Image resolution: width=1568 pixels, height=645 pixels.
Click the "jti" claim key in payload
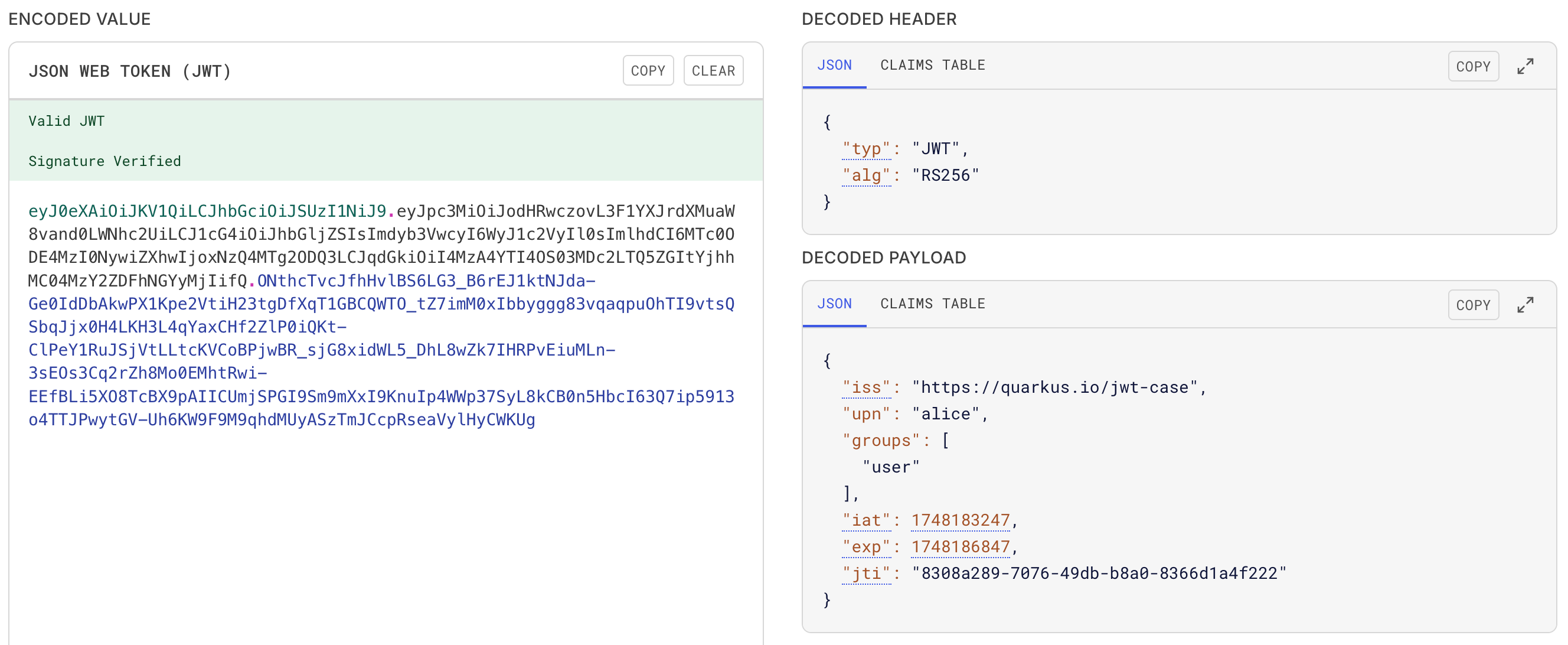coord(866,573)
